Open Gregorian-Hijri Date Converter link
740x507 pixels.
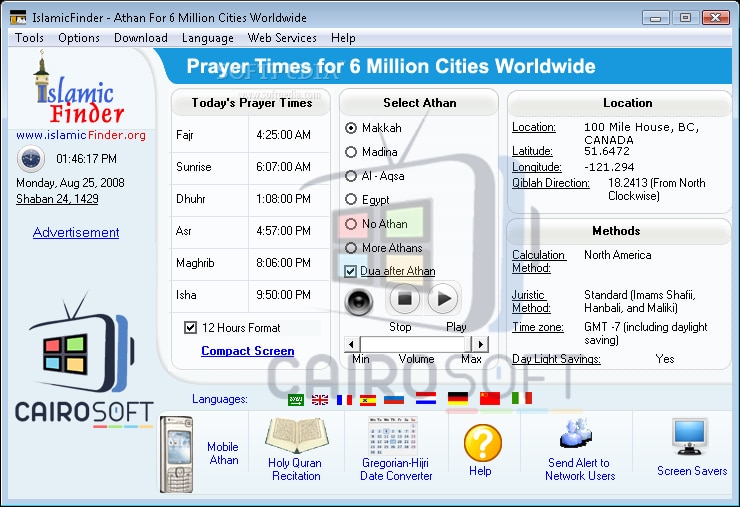pyautogui.click(x=396, y=469)
